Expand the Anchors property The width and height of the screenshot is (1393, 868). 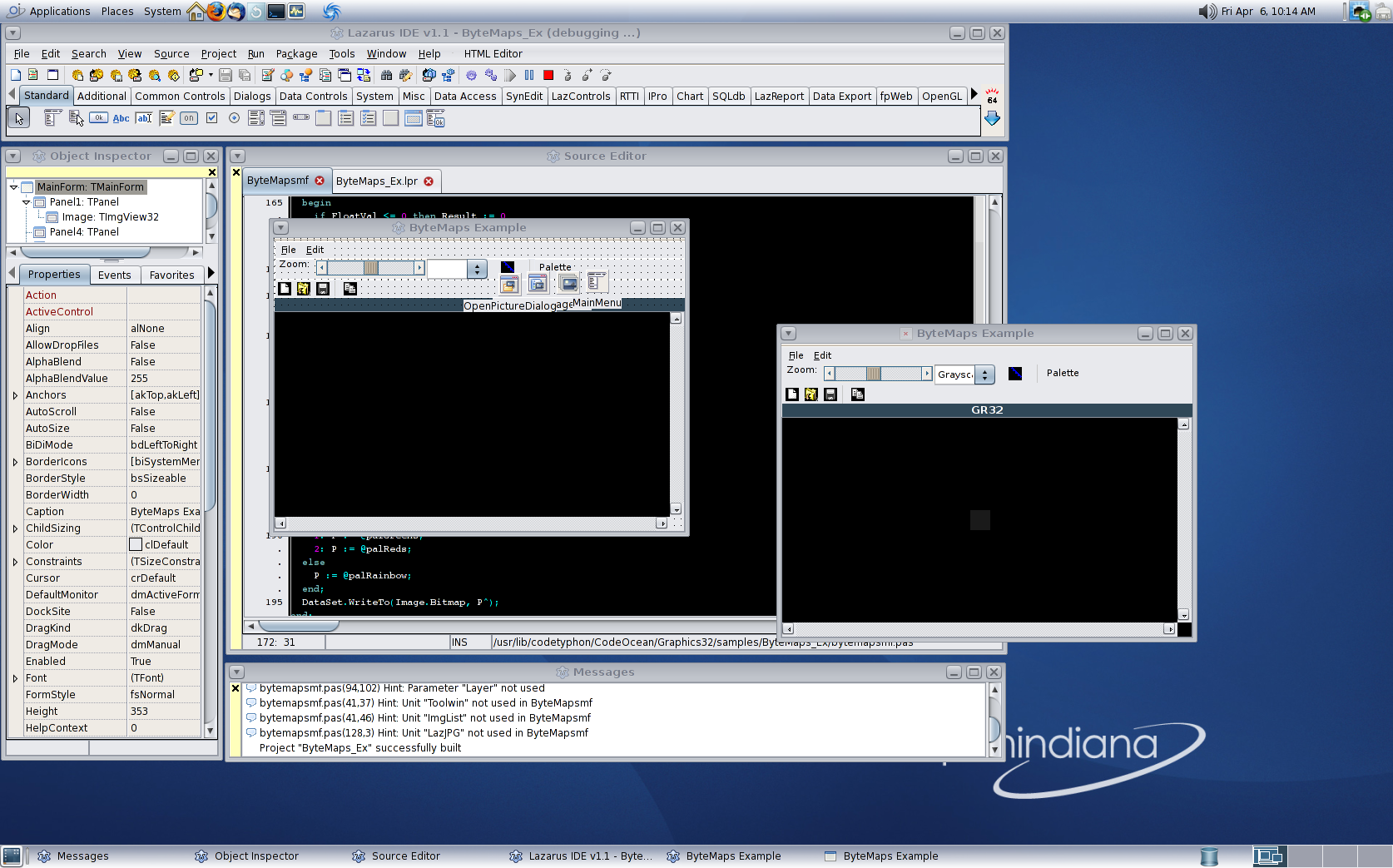[15, 395]
